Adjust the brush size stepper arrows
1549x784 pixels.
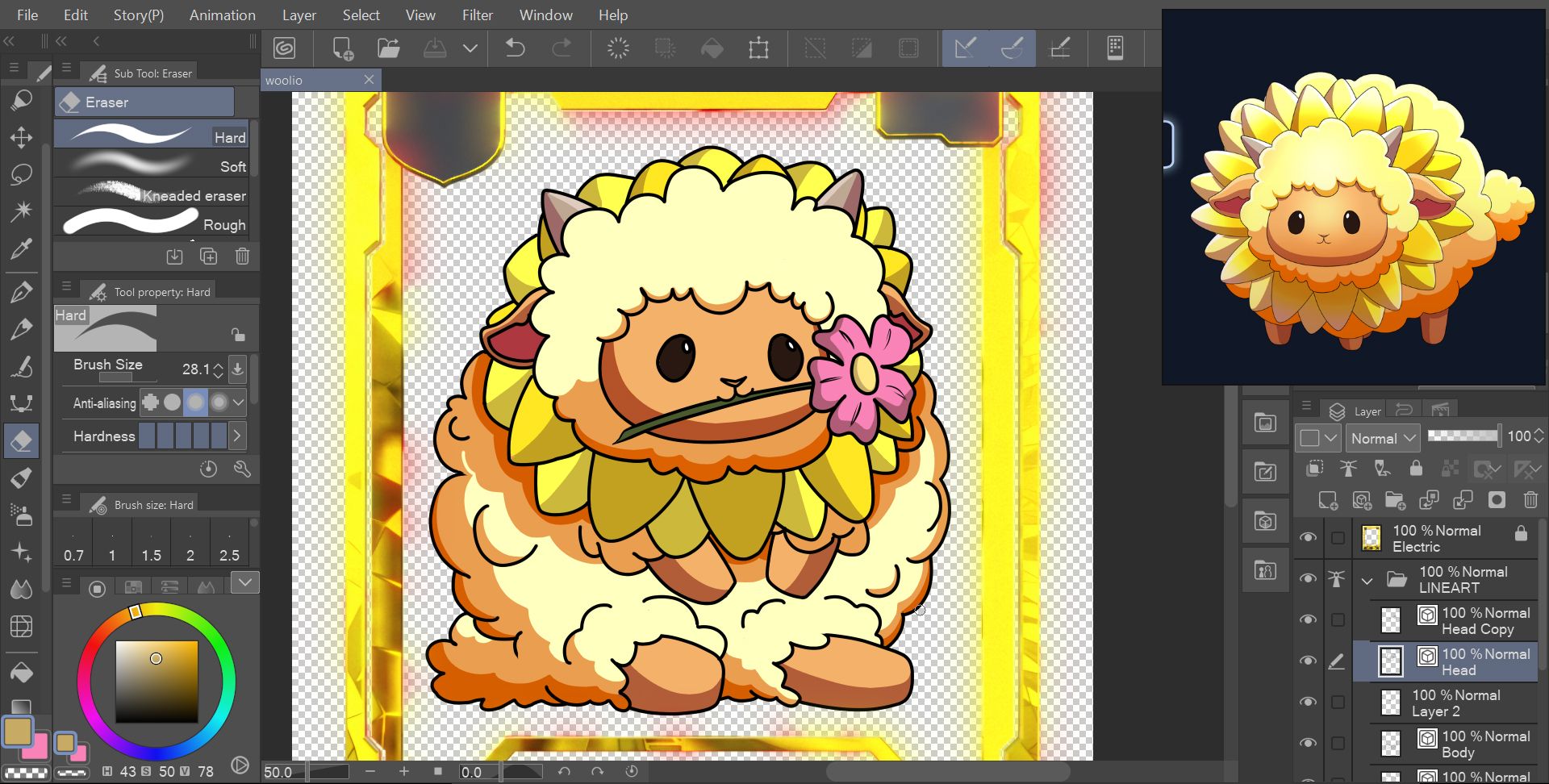point(218,369)
